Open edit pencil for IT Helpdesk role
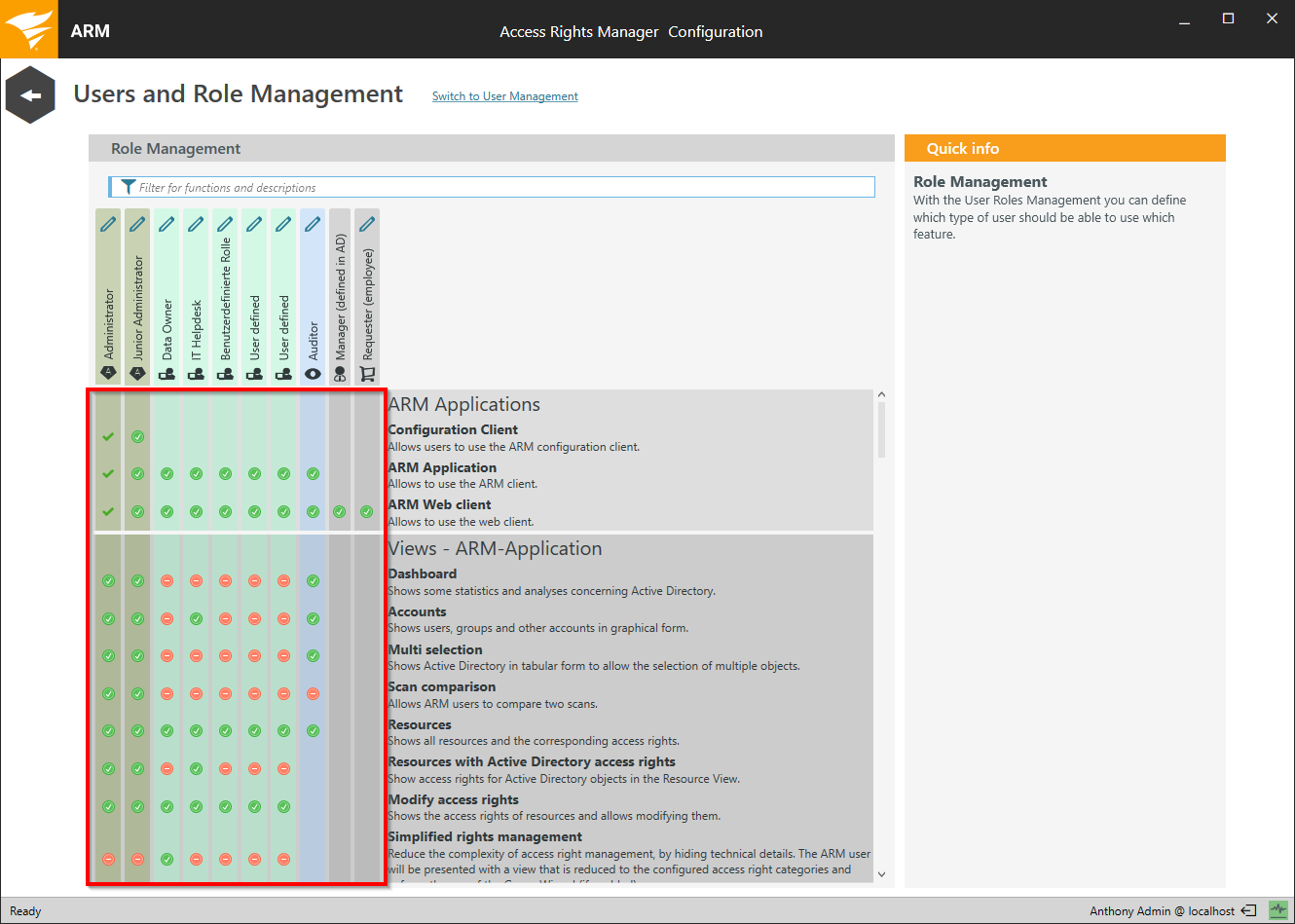1295x924 pixels. (x=196, y=224)
